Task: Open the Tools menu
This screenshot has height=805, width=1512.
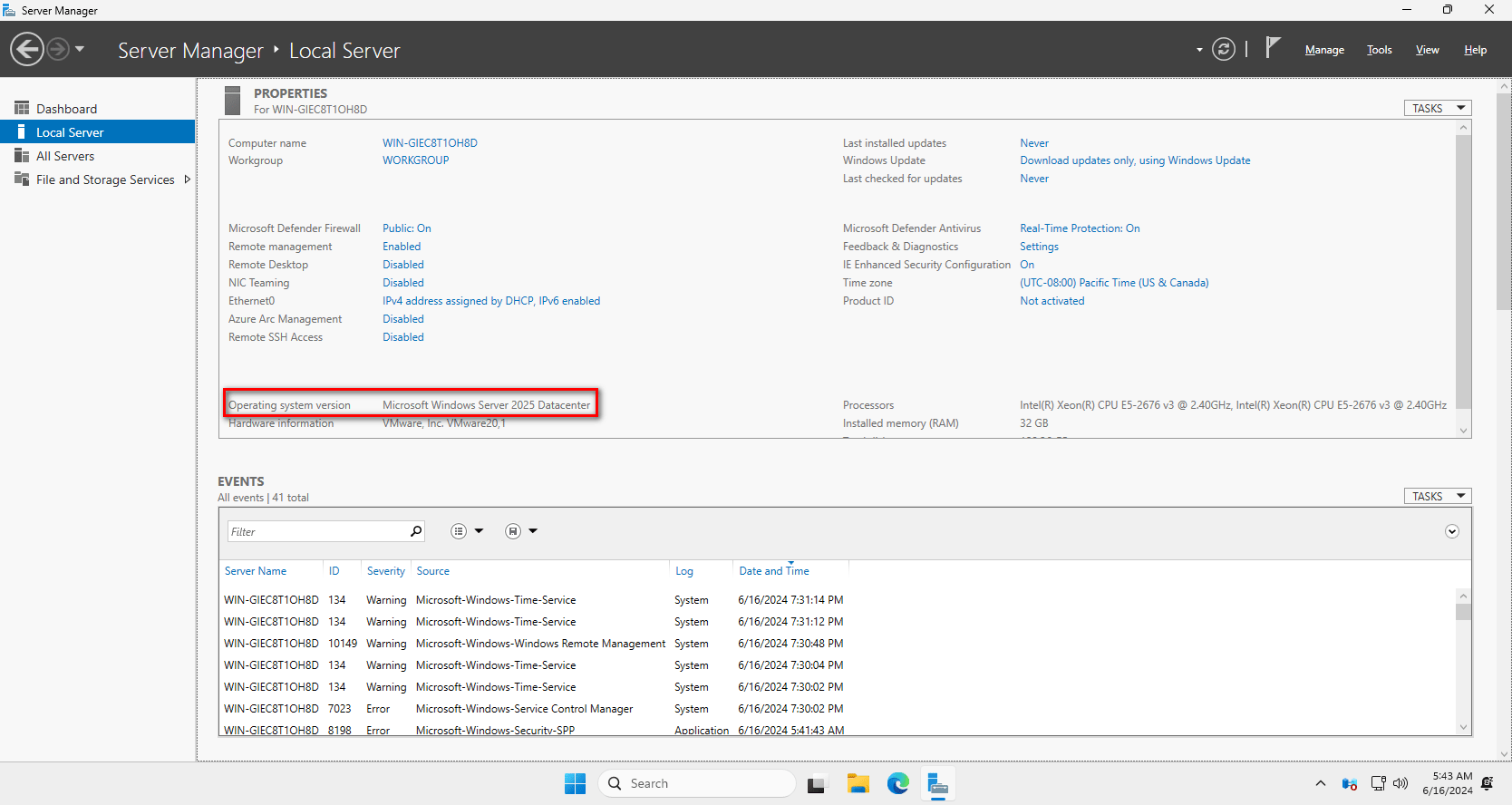Action: [x=1379, y=50]
